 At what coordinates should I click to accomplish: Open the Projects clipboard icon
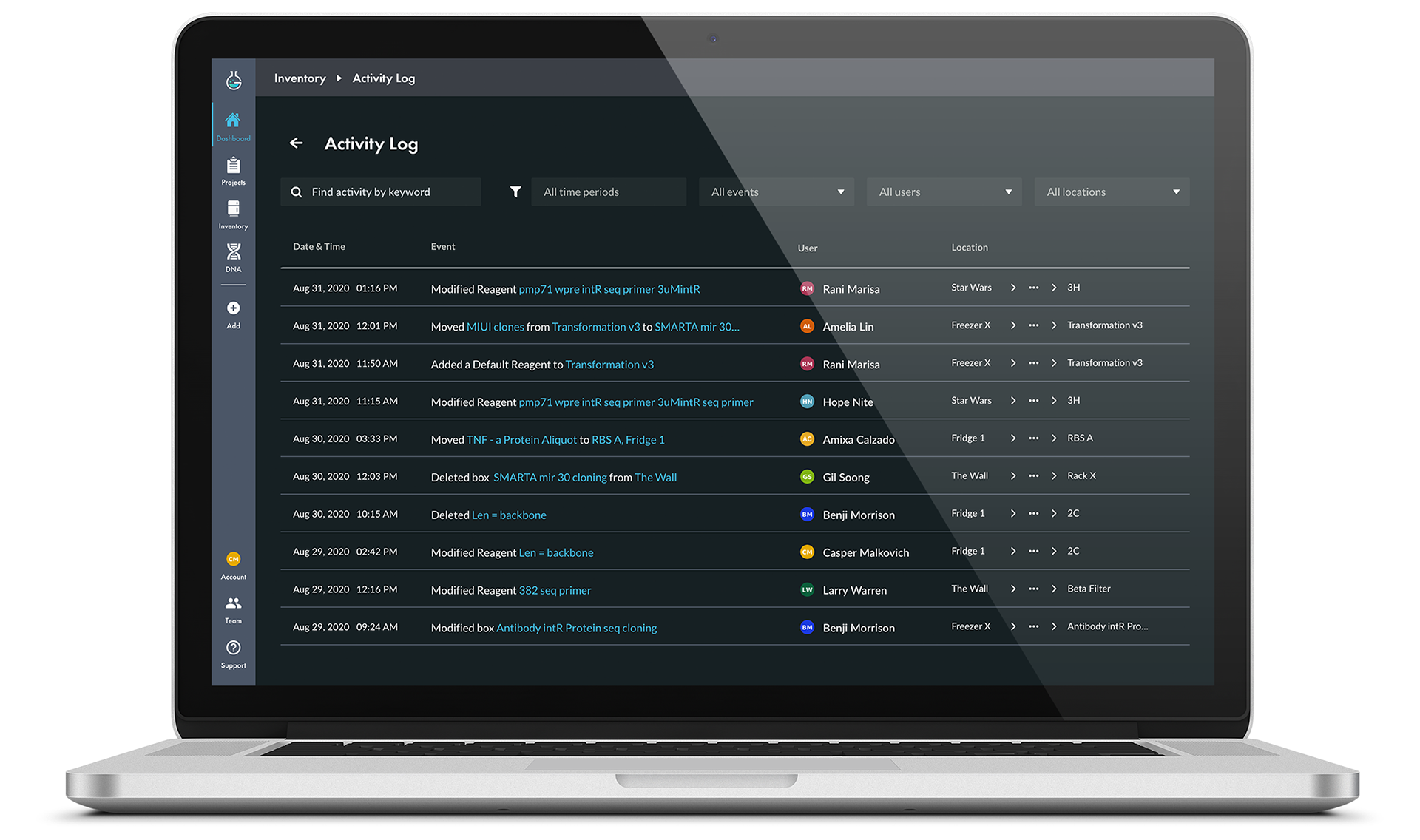click(x=233, y=166)
